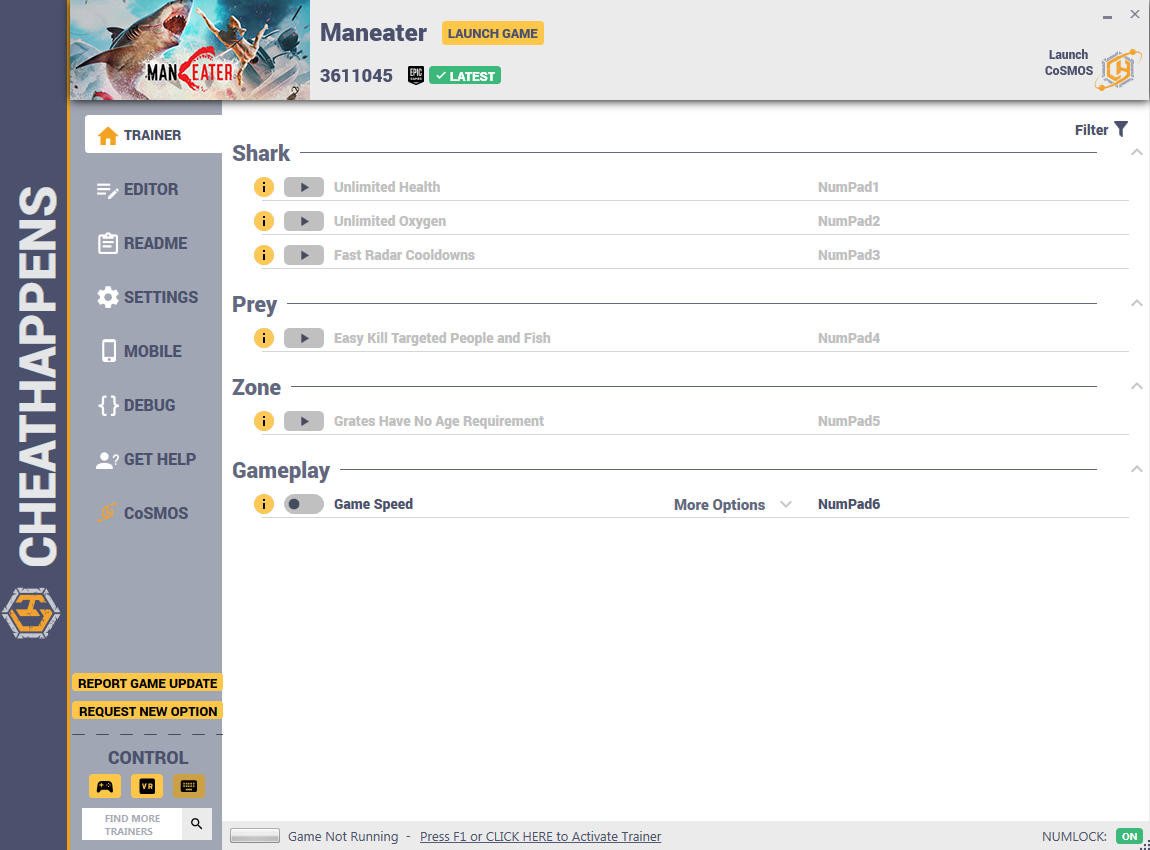Collapse the Gameplay section chevron

tap(1136, 469)
